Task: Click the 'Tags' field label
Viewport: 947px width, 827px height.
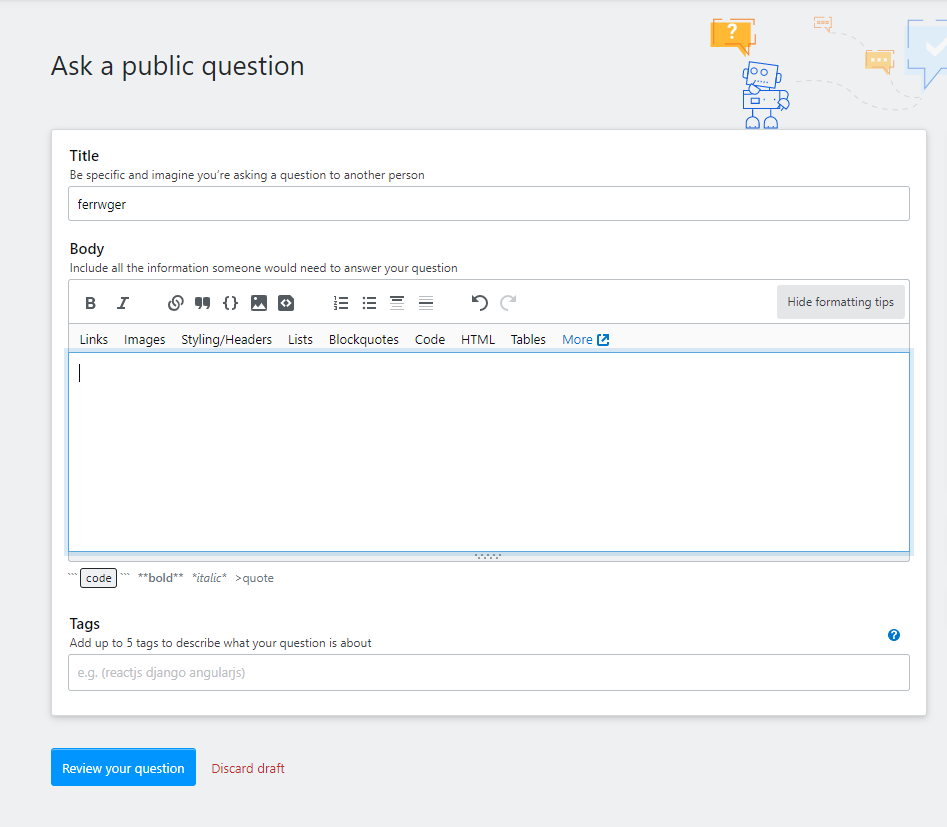Action: (85, 624)
